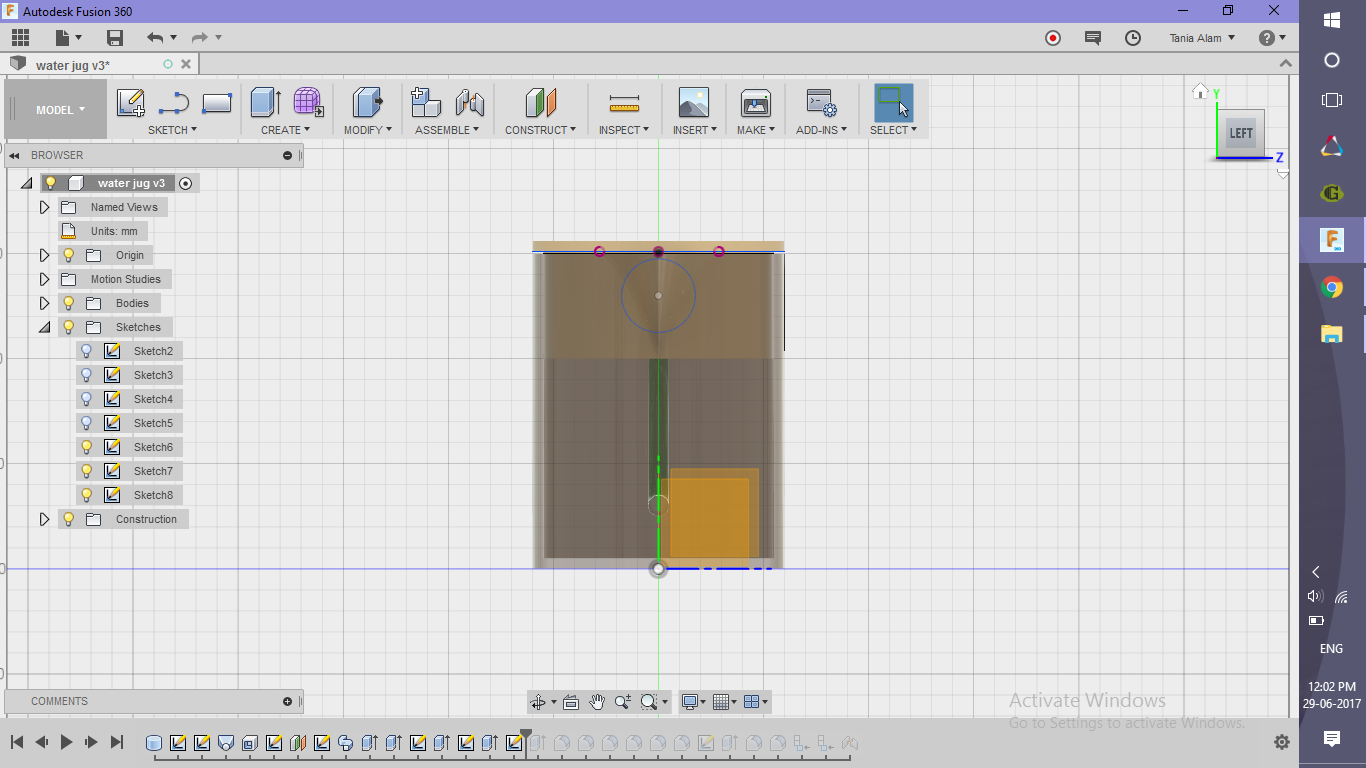
Task: Open the Scripts and Add-Ins icon
Action: 821,103
